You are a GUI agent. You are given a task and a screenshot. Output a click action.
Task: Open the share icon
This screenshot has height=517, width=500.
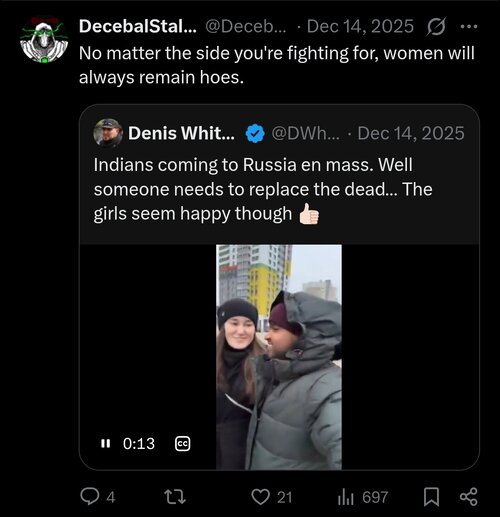(469, 497)
